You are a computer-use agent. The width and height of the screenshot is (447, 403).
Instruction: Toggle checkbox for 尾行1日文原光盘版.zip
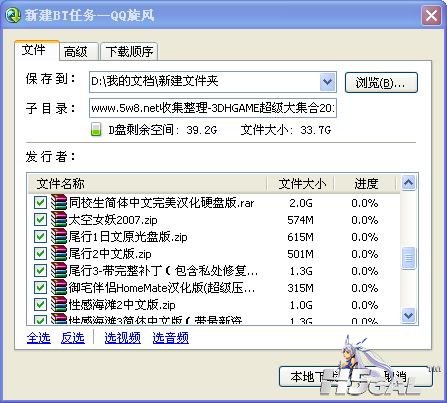tap(40, 236)
